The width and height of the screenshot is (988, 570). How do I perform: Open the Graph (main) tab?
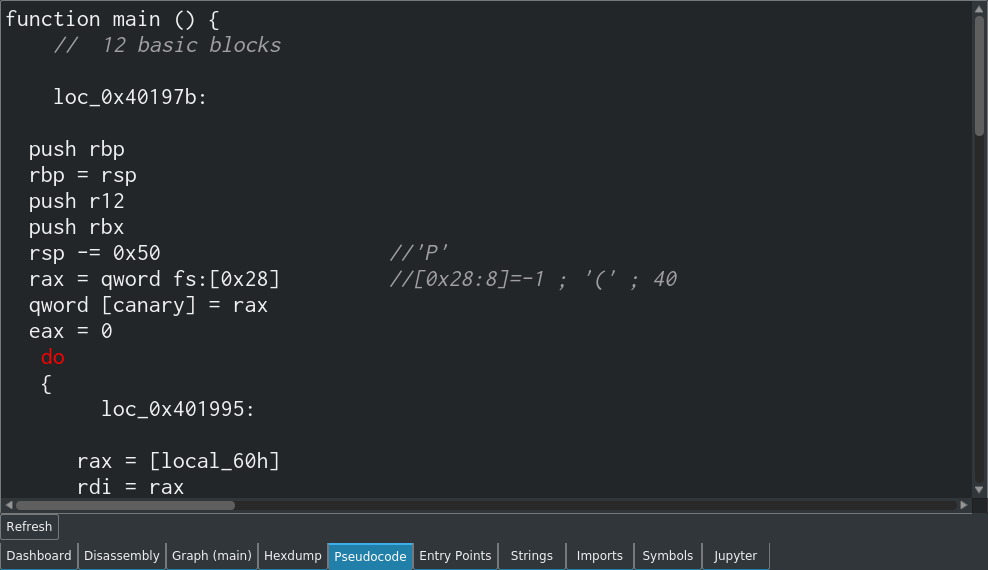pyautogui.click(x=212, y=556)
